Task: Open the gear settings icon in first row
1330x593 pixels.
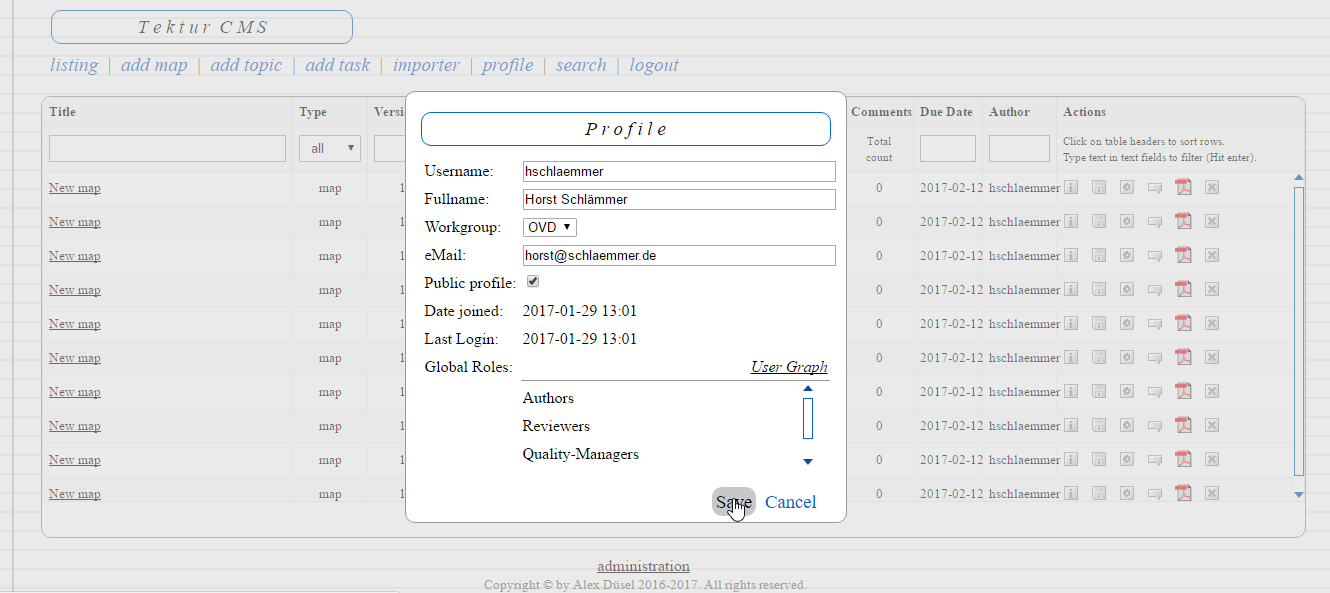Action: 1127,187
